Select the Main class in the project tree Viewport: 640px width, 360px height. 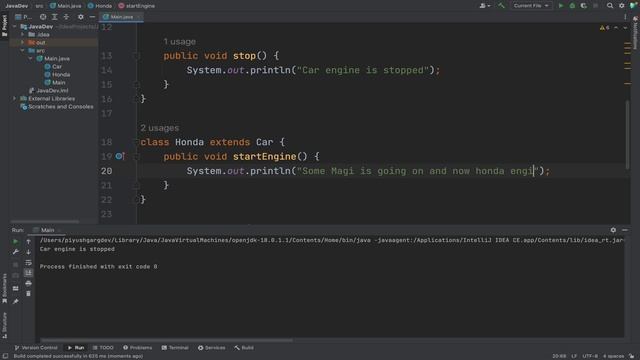[55, 82]
